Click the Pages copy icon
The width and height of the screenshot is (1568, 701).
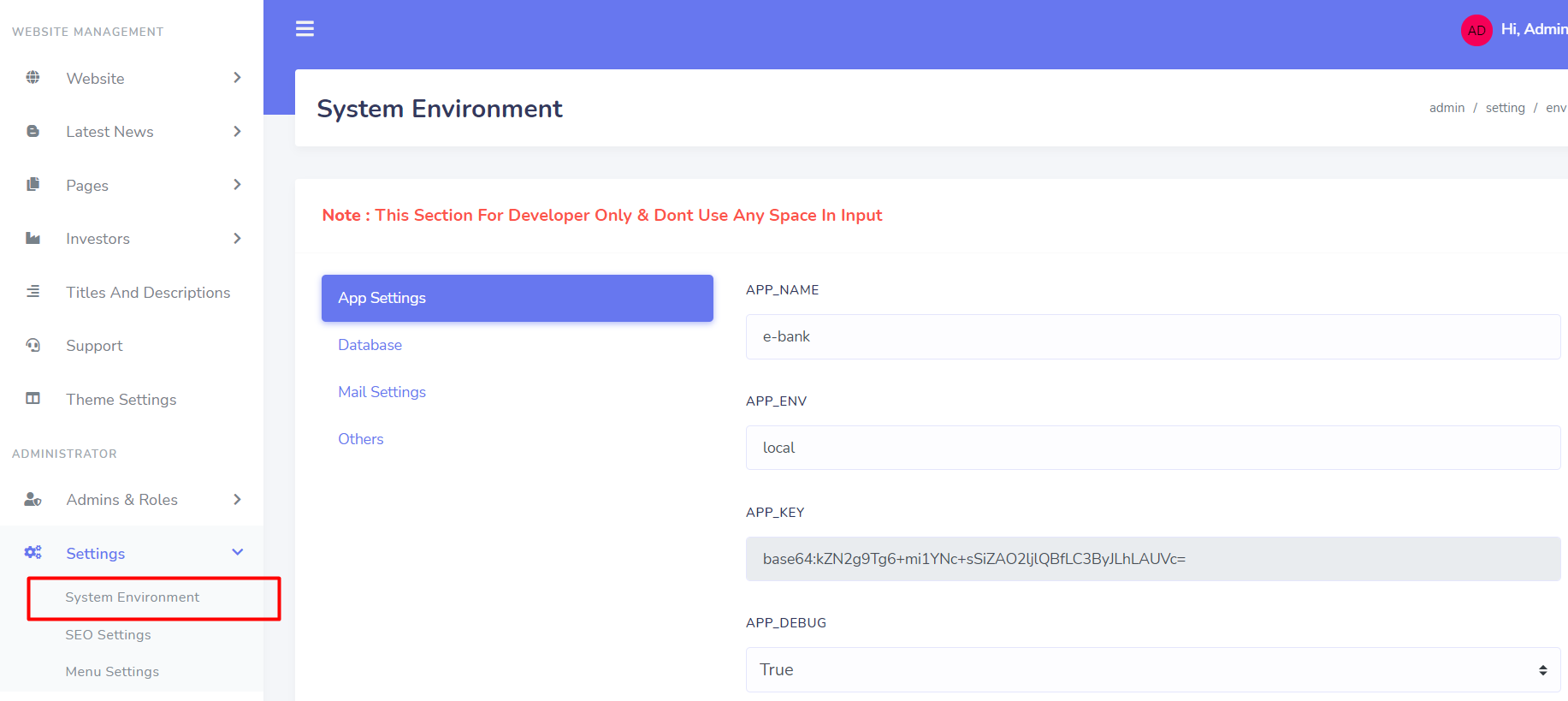pyautogui.click(x=33, y=185)
